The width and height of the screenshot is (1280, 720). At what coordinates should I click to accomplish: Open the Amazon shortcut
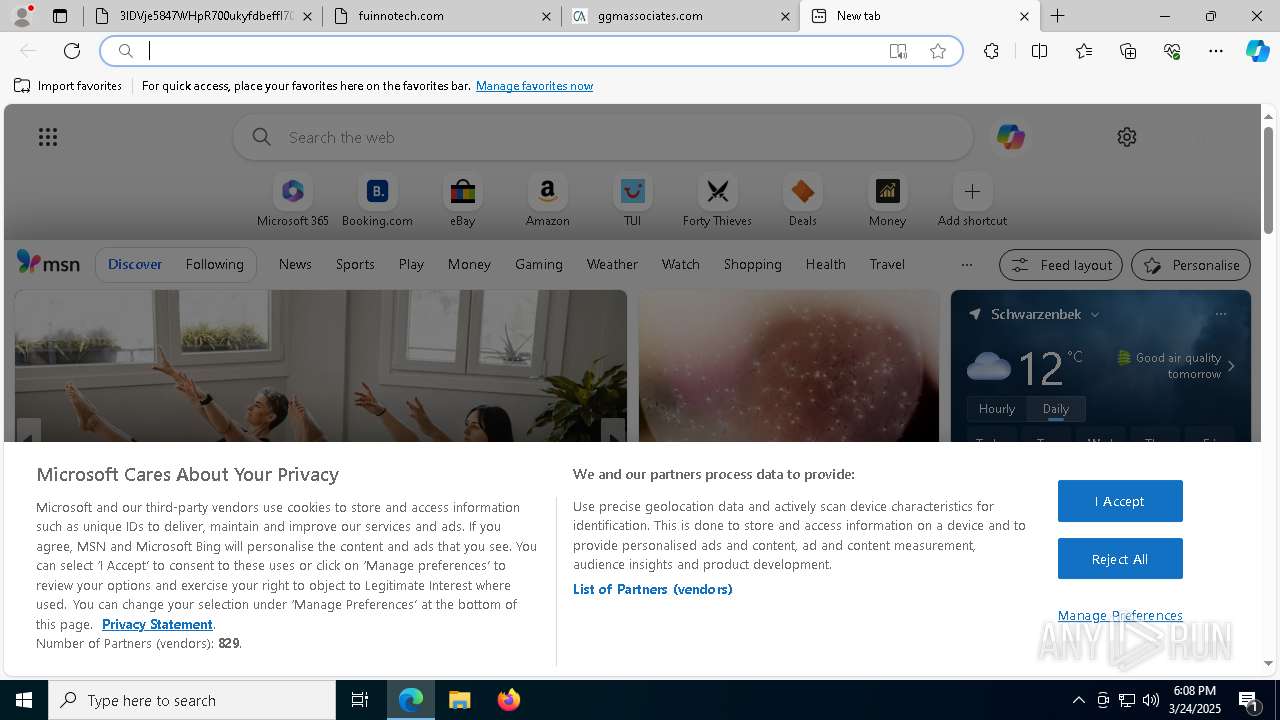[547, 201]
